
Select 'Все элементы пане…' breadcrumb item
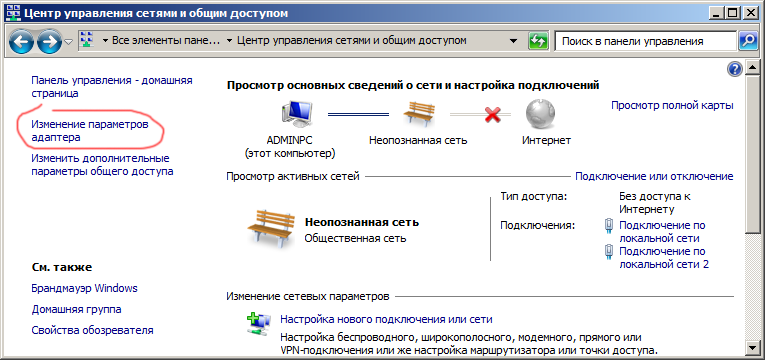[166, 41]
